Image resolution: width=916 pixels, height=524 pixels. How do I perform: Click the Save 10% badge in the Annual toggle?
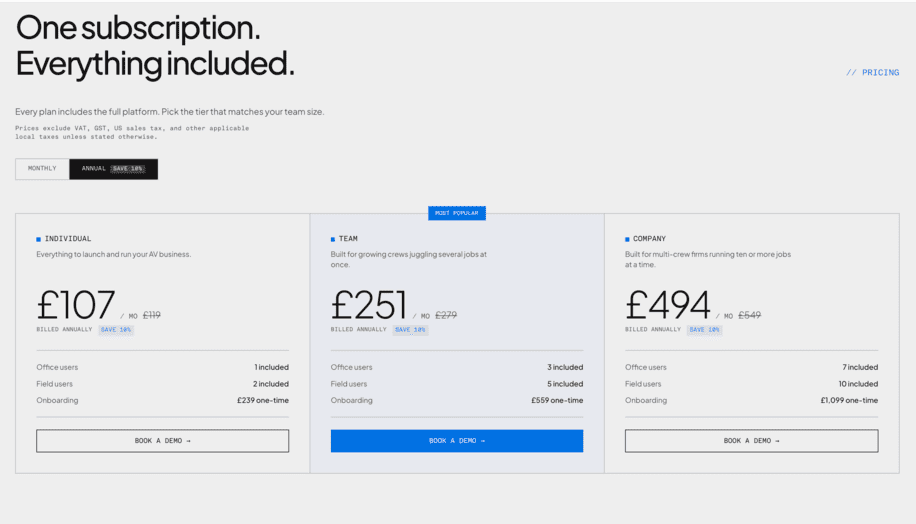coord(127,169)
